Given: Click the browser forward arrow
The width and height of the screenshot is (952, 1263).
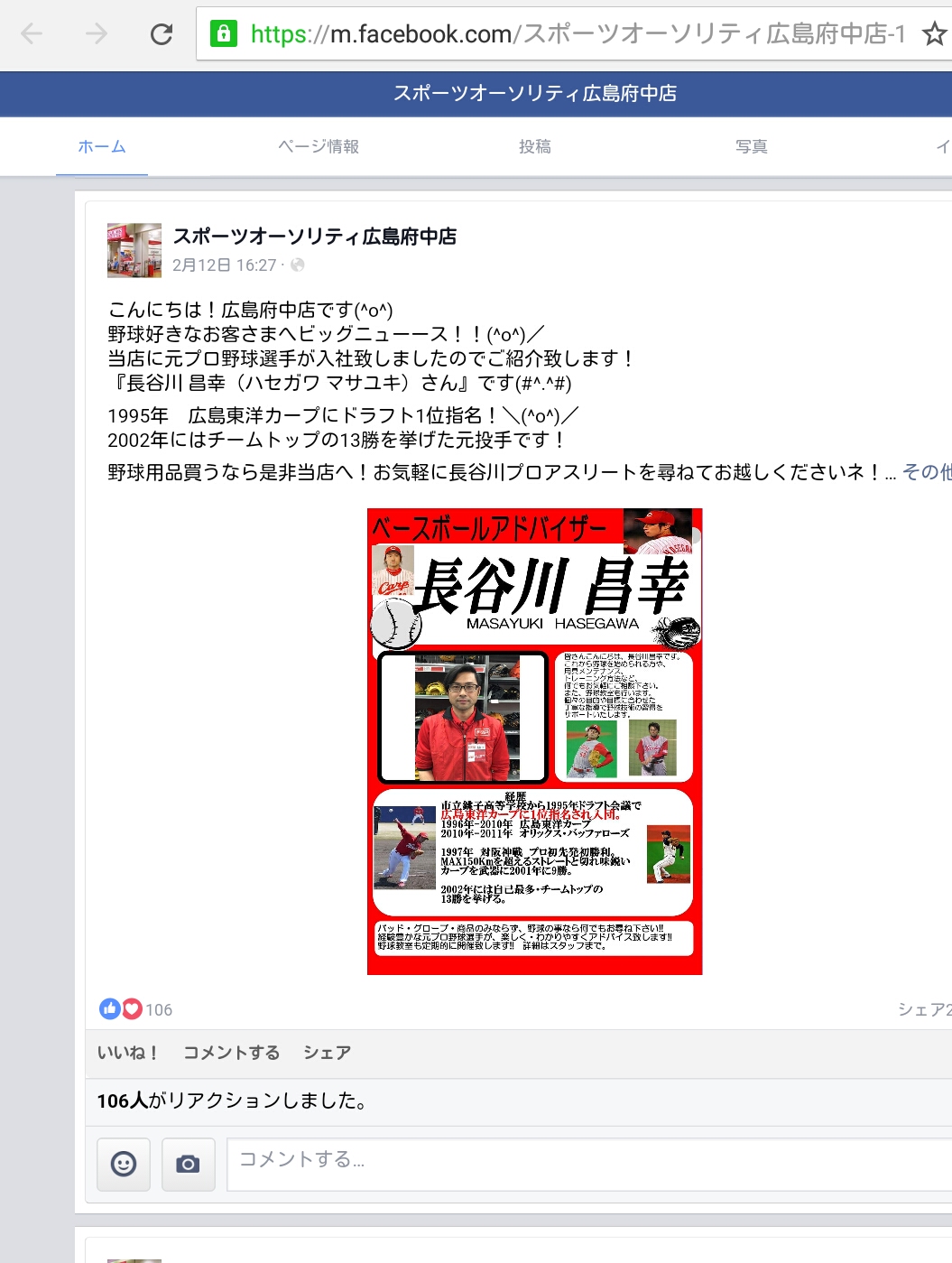Looking at the screenshot, I should [x=97, y=34].
